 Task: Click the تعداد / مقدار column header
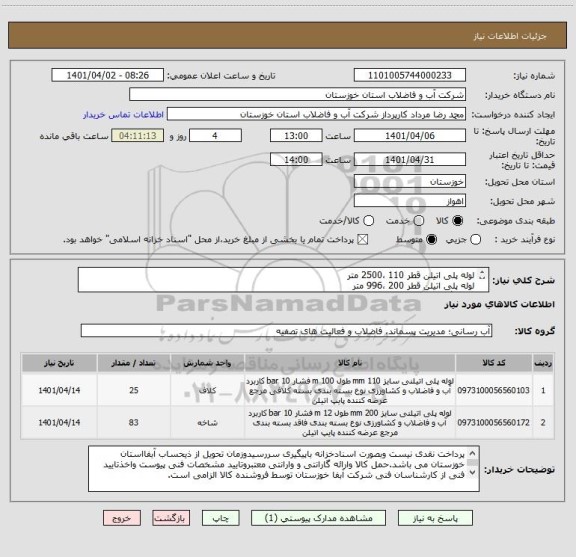point(134,363)
